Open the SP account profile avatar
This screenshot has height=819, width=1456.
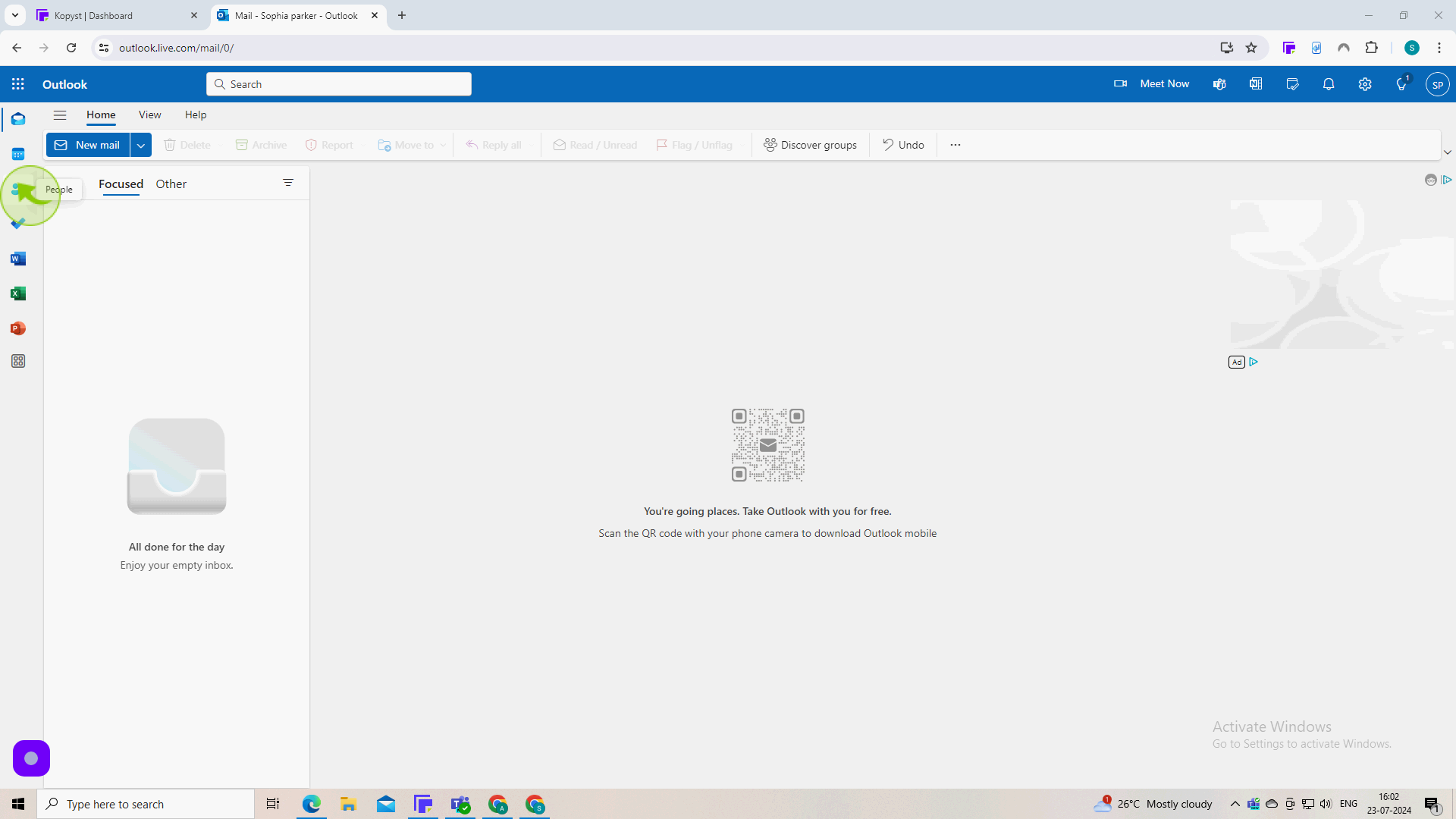pyautogui.click(x=1437, y=84)
